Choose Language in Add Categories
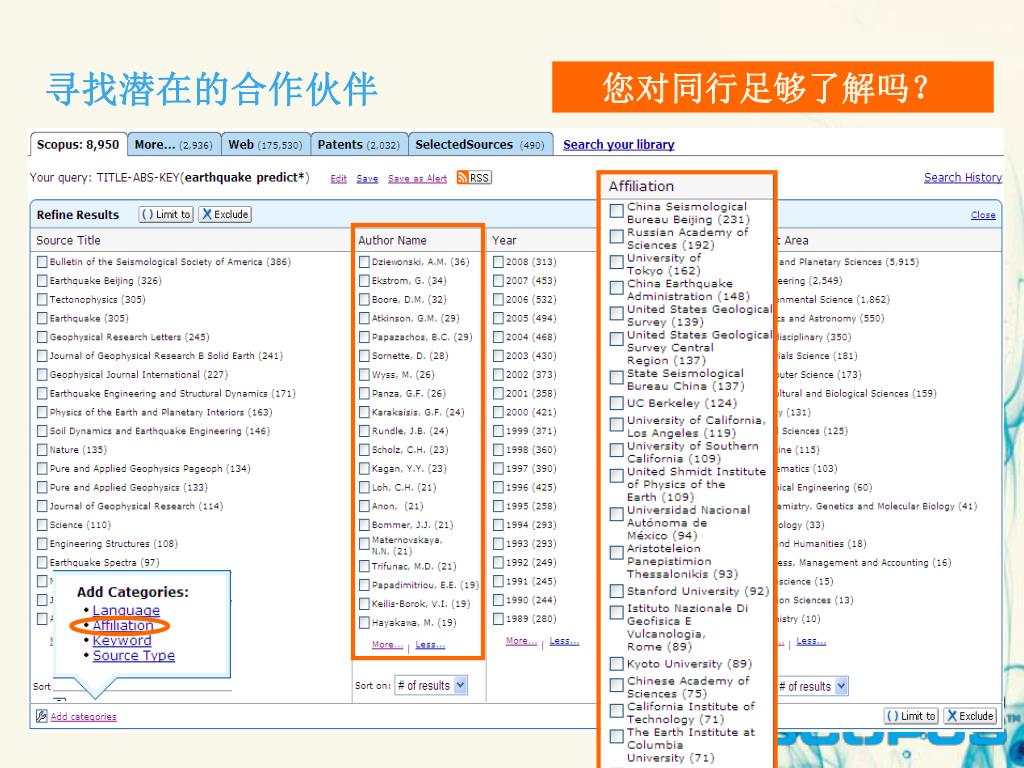 [x=126, y=610]
